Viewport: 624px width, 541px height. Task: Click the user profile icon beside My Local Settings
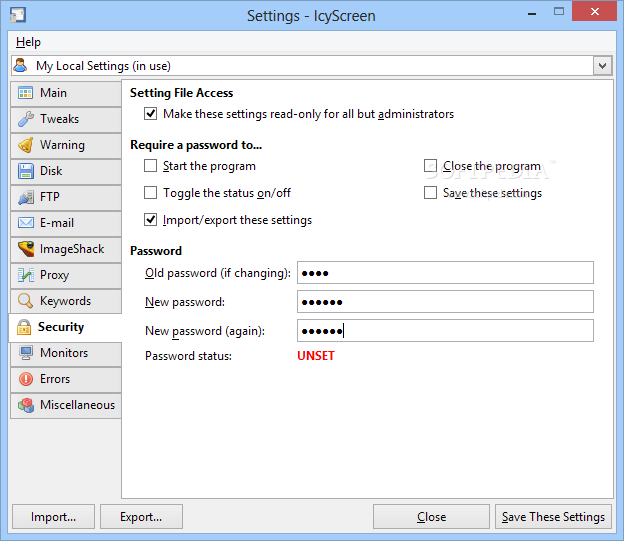[21, 65]
